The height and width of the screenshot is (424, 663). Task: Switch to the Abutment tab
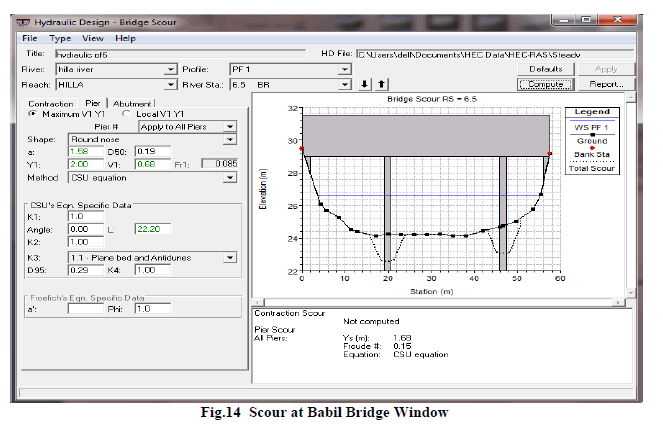(131, 103)
